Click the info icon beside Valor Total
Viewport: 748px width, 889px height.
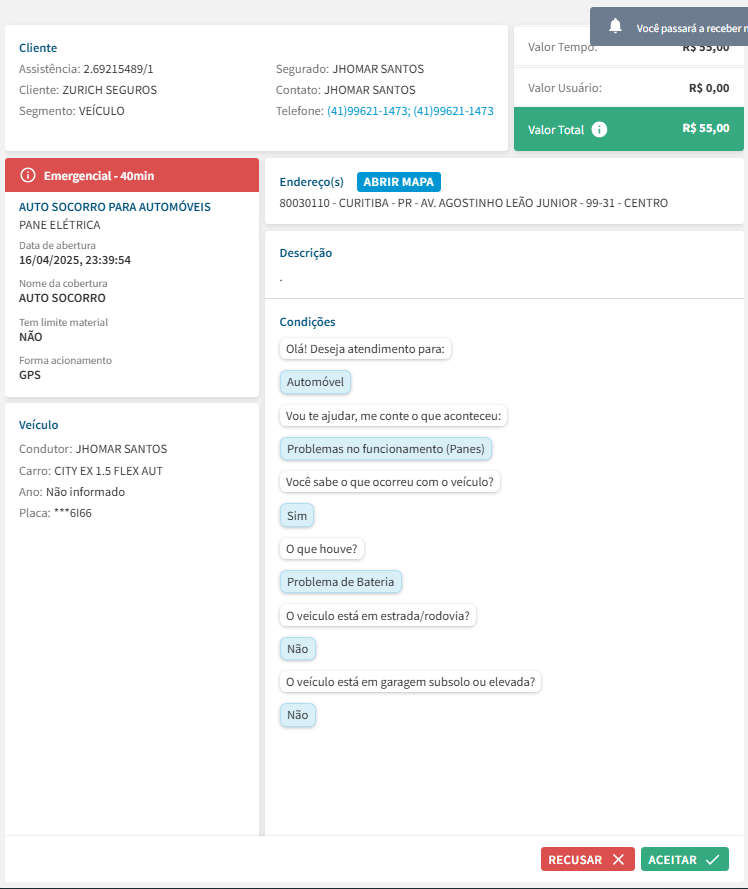[599, 129]
